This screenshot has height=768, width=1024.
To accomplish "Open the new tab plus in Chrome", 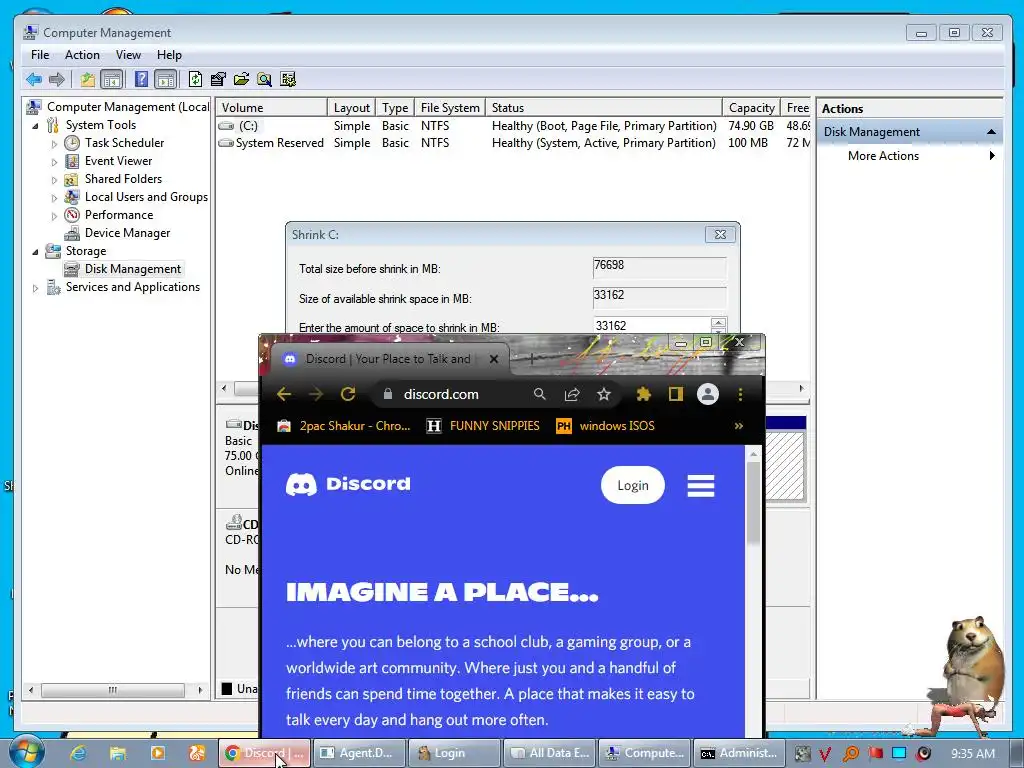I will [532, 359].
